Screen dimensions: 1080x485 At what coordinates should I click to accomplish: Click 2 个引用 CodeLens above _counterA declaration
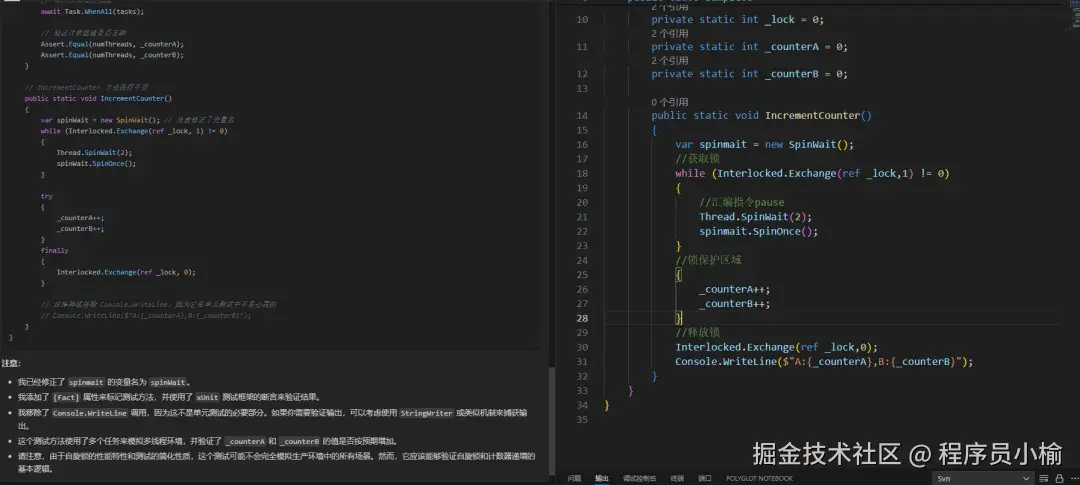[x=669, y=33]
